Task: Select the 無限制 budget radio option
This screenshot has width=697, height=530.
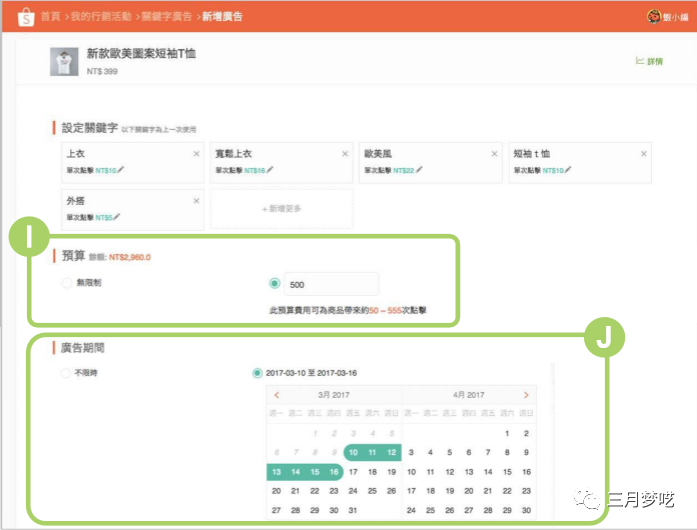Action: tap(66, 284)
